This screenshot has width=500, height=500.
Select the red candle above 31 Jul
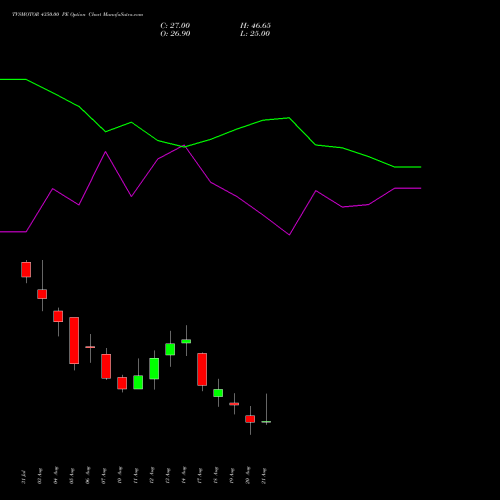tap(26, 270)
